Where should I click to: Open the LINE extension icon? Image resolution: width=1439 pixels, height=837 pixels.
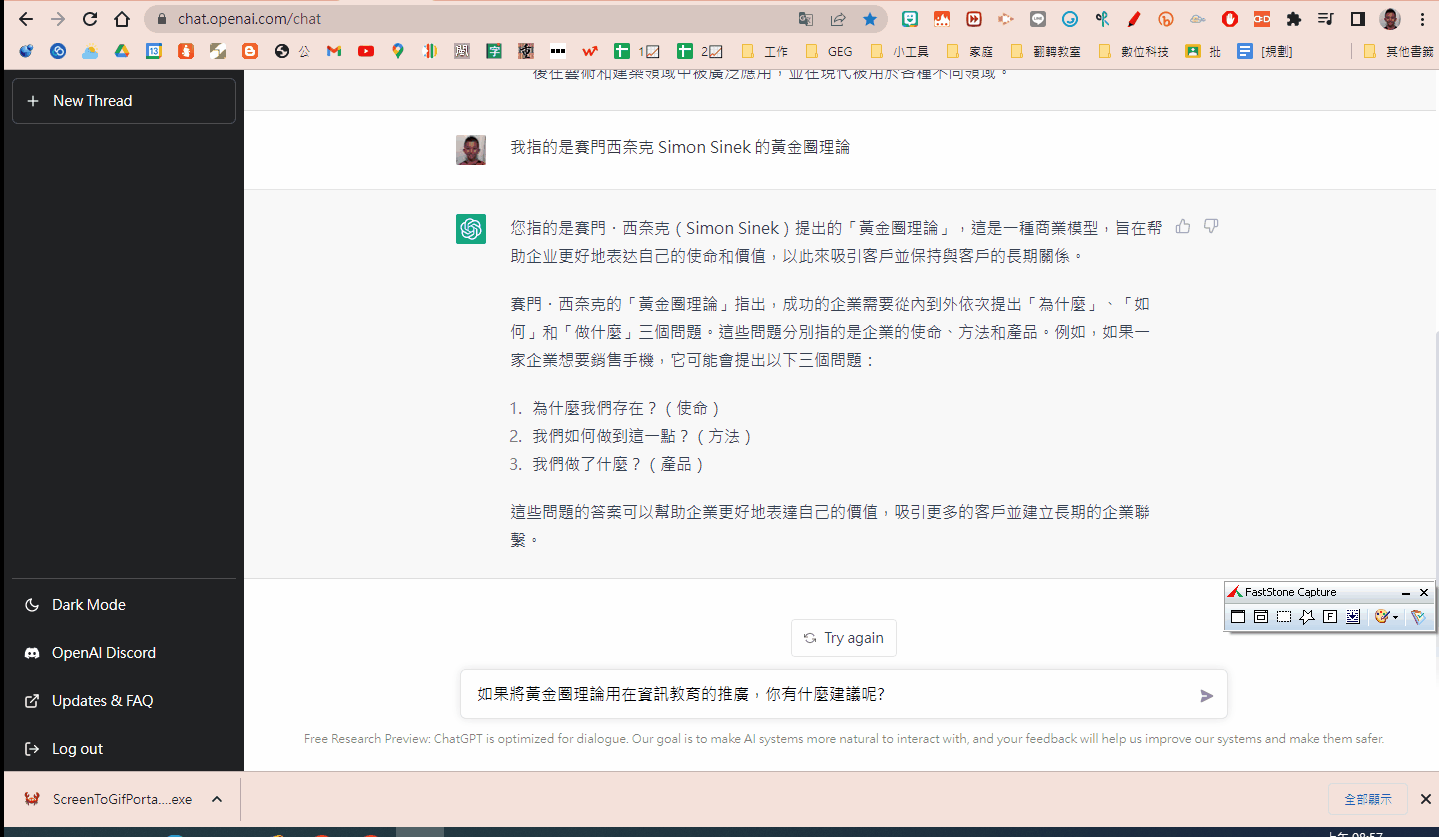tap(1038, 19)
